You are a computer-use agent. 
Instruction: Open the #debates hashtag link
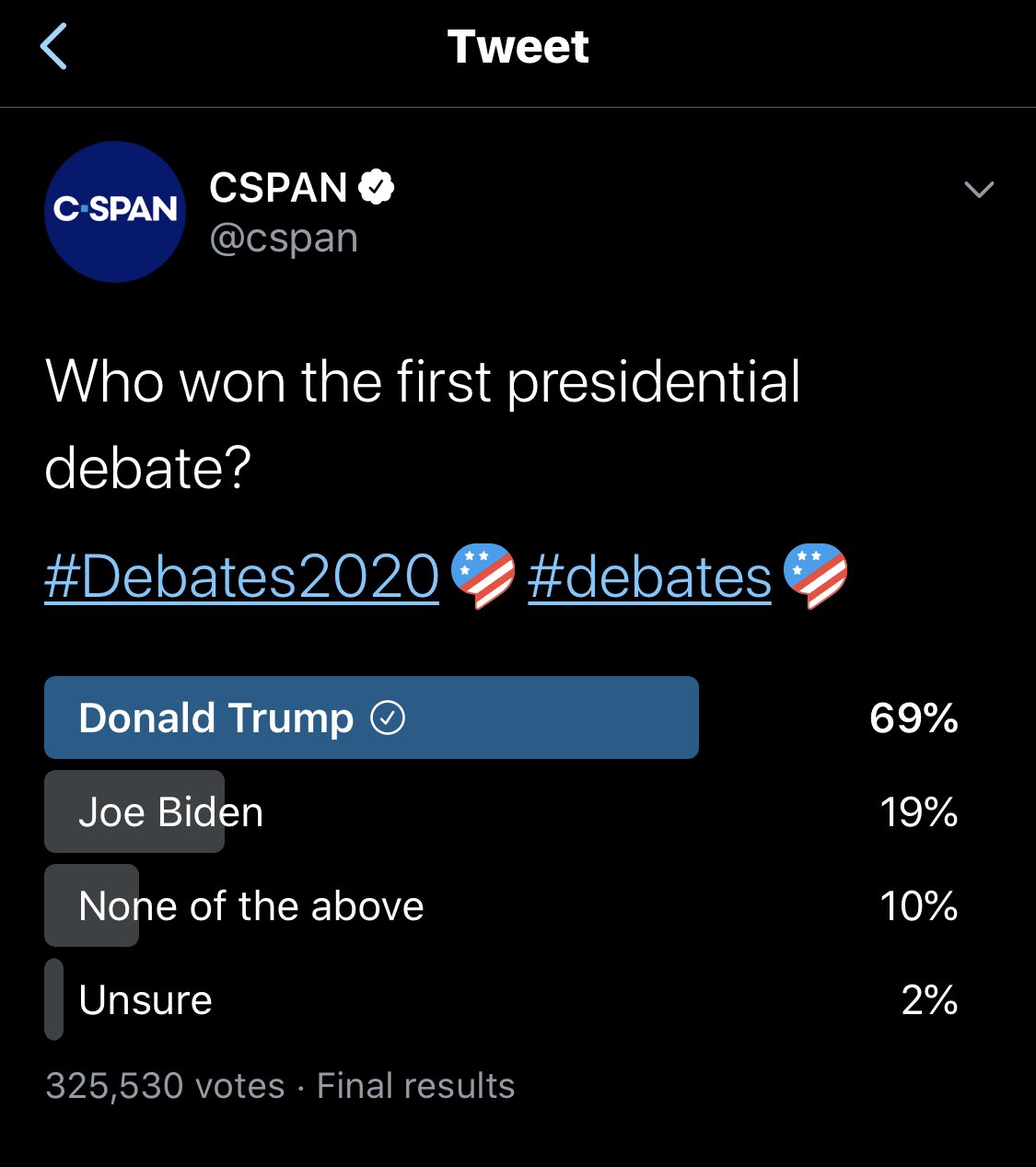tap(649, 578)
